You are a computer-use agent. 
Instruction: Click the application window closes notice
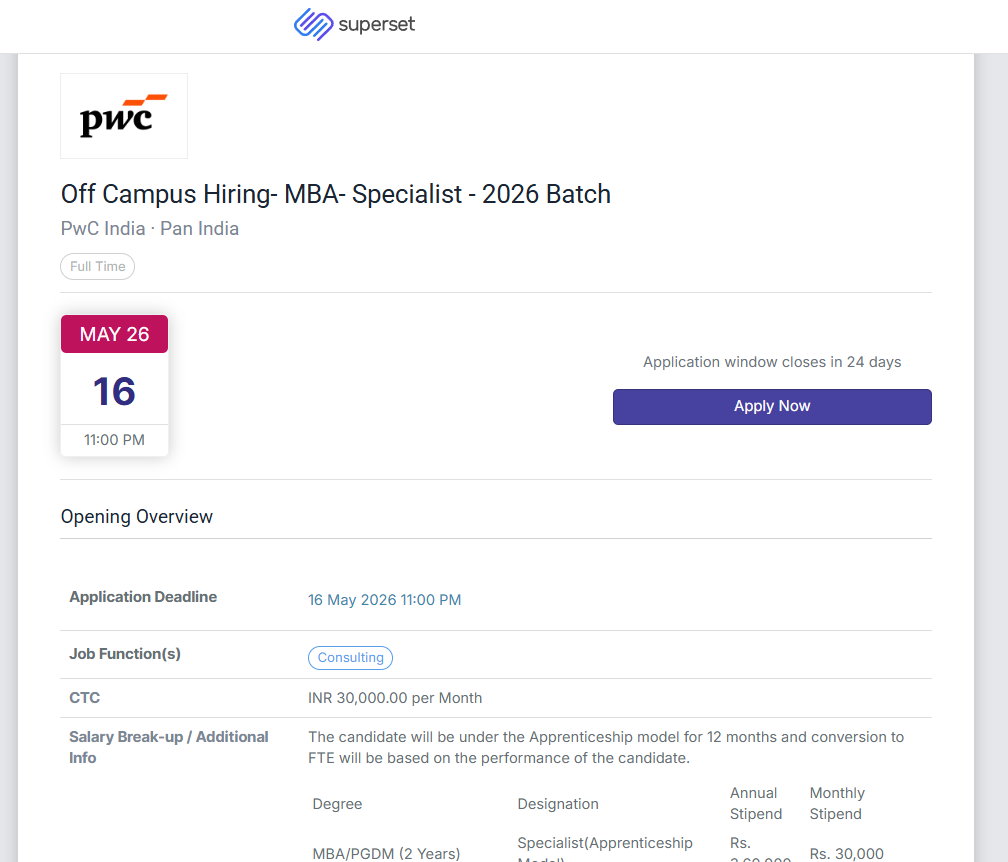coord(772,362)
